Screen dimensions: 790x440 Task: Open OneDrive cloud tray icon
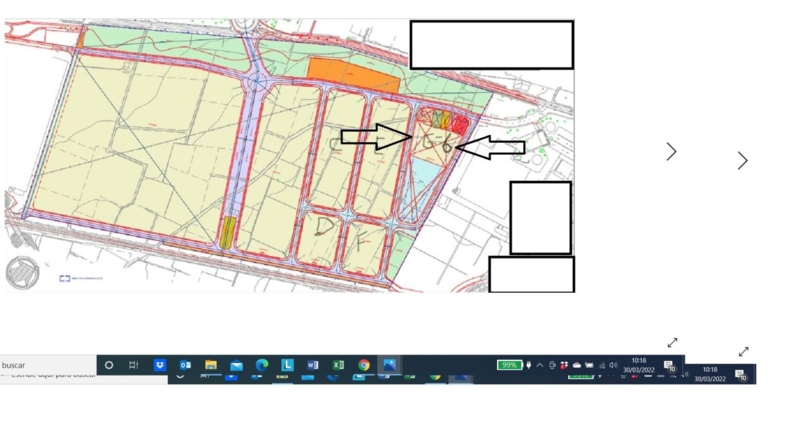[x=577, y=365]
